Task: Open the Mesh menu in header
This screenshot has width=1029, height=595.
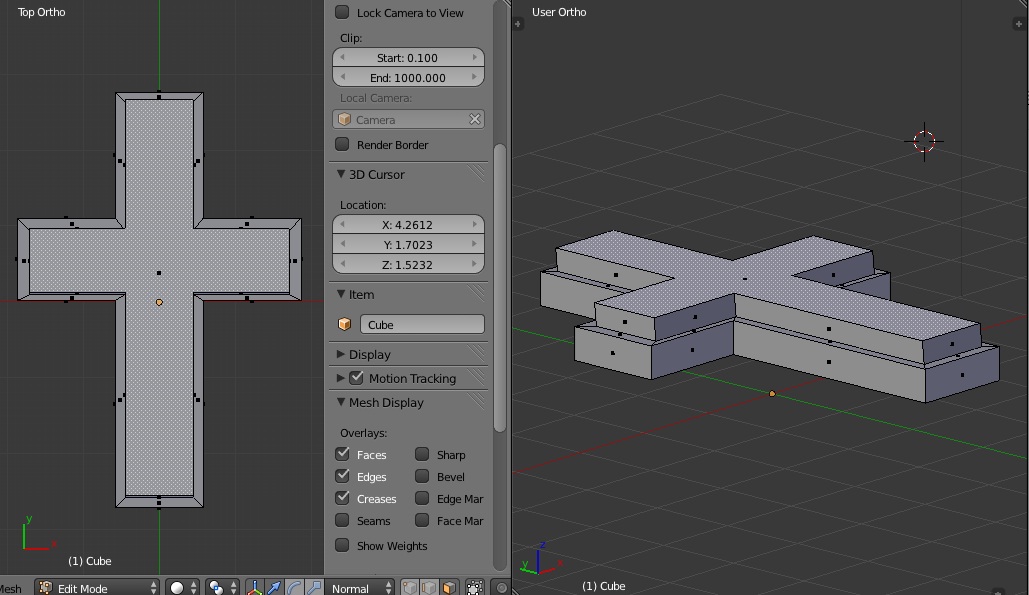Action: point(10,588)
